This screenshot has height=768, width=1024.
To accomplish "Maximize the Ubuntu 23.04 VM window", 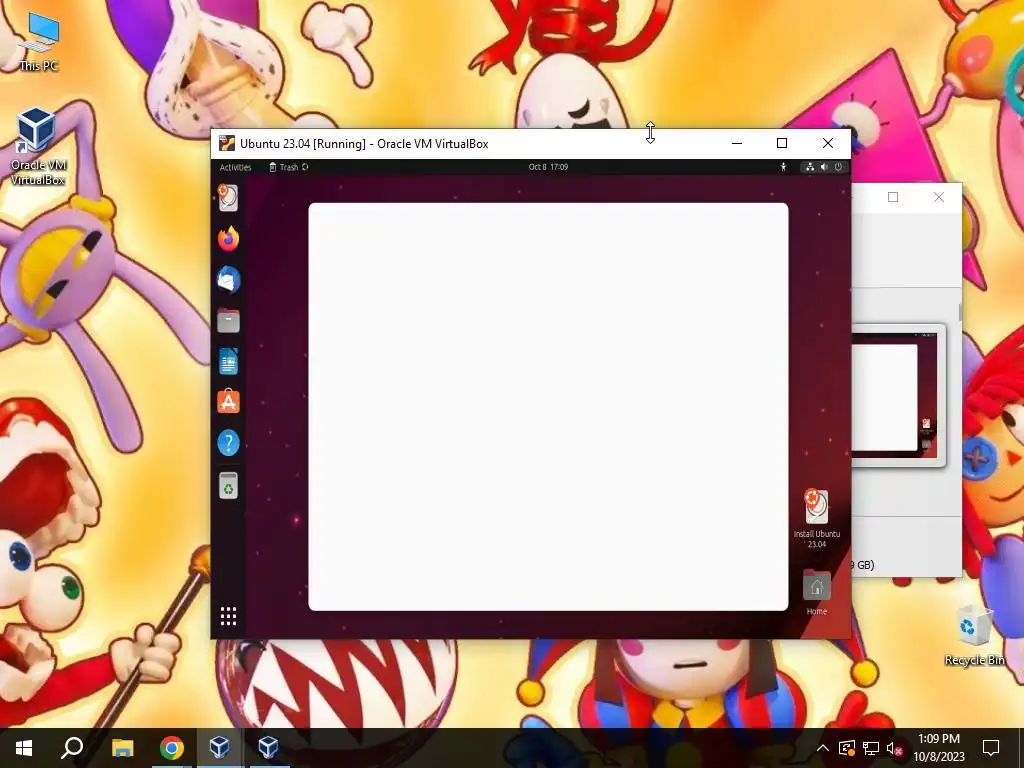I will pos(782,144).
